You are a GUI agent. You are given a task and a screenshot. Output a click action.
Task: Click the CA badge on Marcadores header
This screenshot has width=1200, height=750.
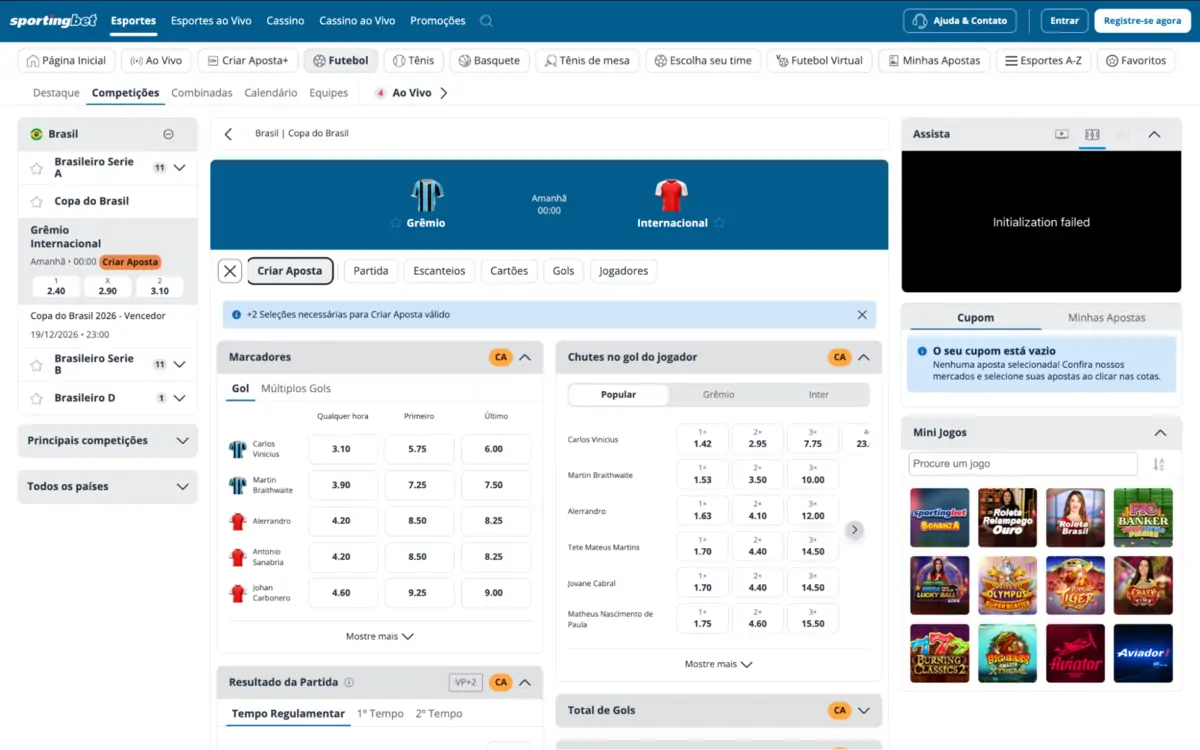pos(501,357)
